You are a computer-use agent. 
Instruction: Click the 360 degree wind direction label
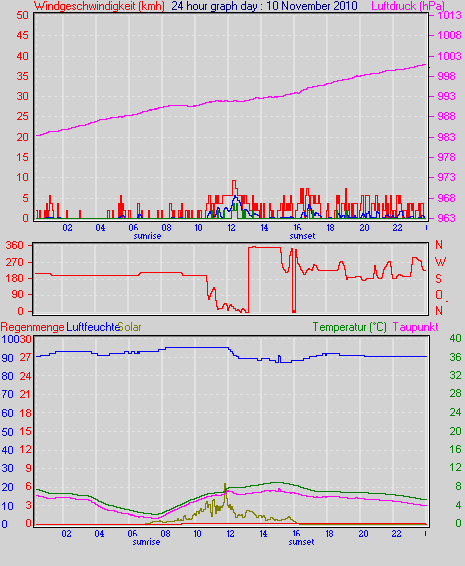coord(14,245)
